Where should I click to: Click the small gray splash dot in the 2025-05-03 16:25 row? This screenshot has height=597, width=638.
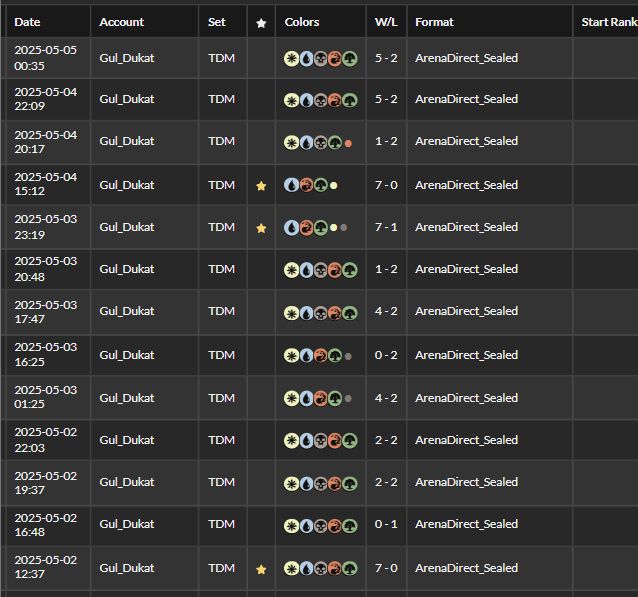(348, 356)
